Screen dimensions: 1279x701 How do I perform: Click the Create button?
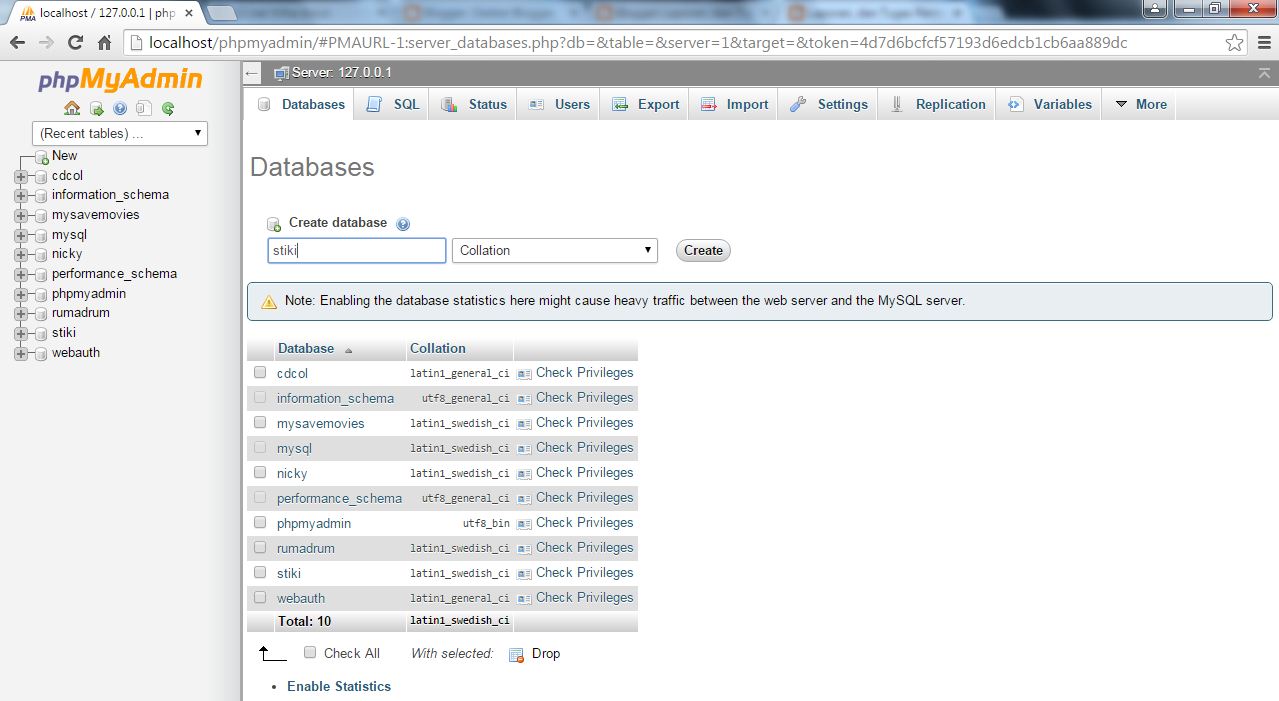[703, 251]
